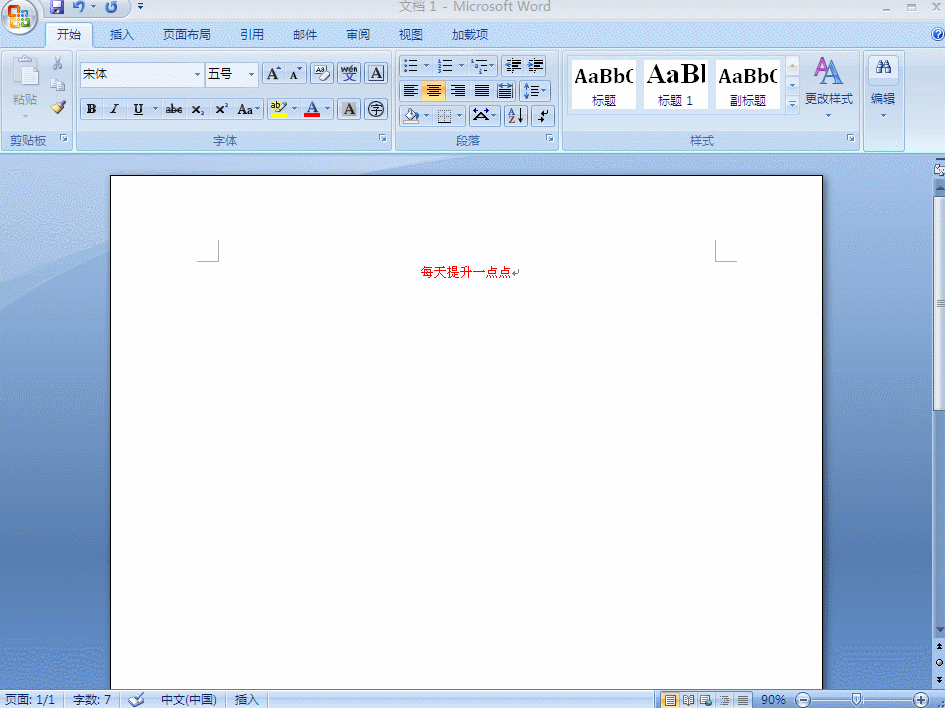945x708 pixels.
Task: Align text to the right
Action: tap(457, 91)
